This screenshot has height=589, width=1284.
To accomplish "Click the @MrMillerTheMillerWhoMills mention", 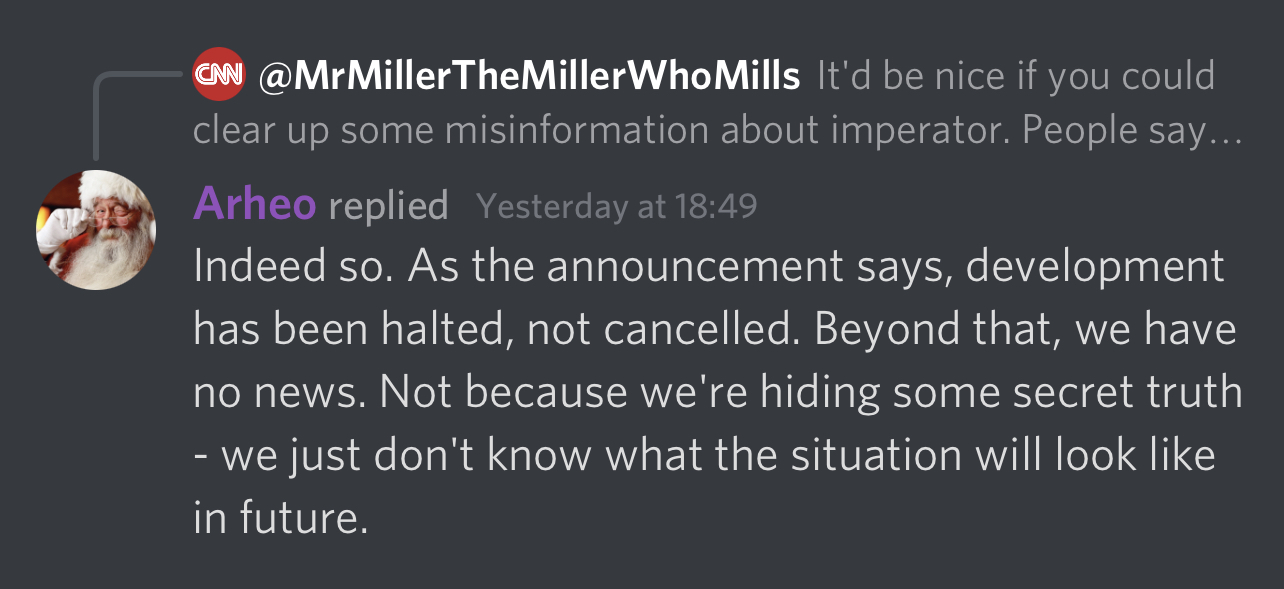I will [x=530, y=76].
